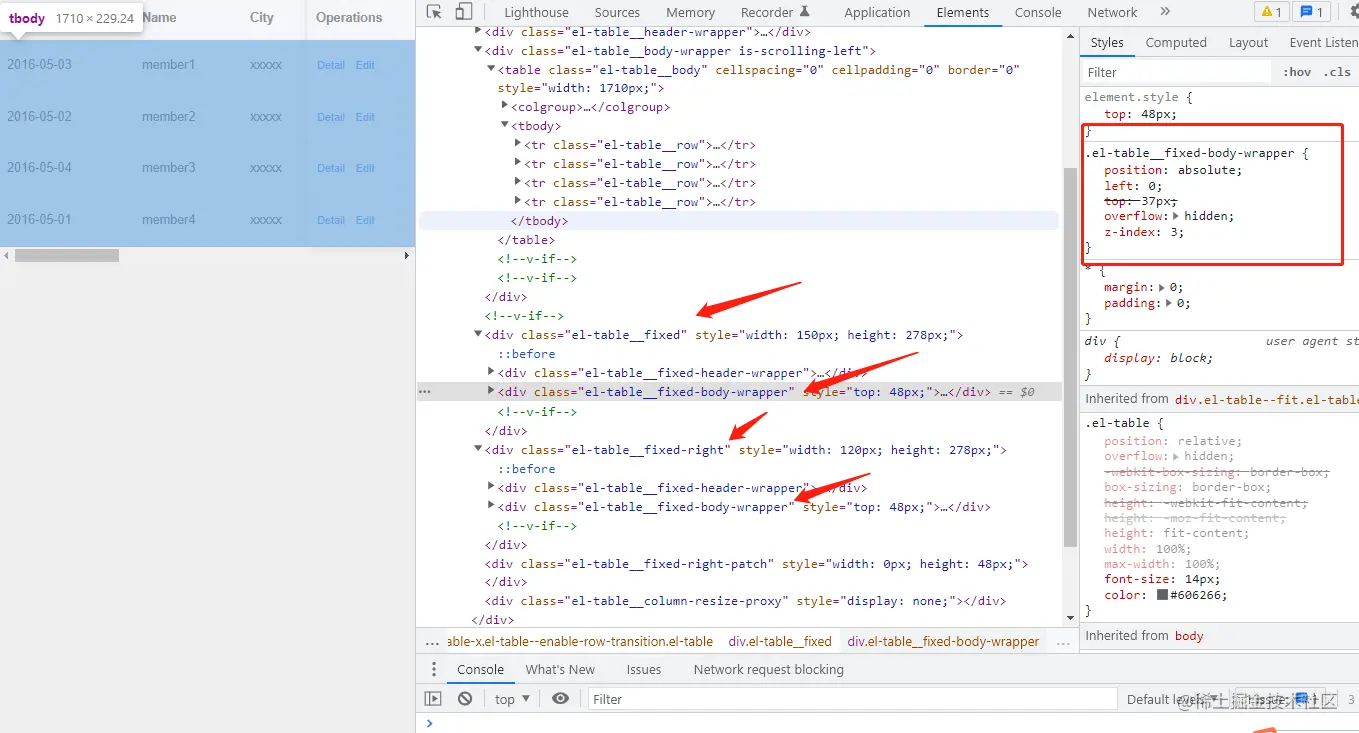Expand the overflow hidden shorthand in fixed-body-wrapper rule
The height and width of the screenshot is (733, 1359).
click(1176, 216)
